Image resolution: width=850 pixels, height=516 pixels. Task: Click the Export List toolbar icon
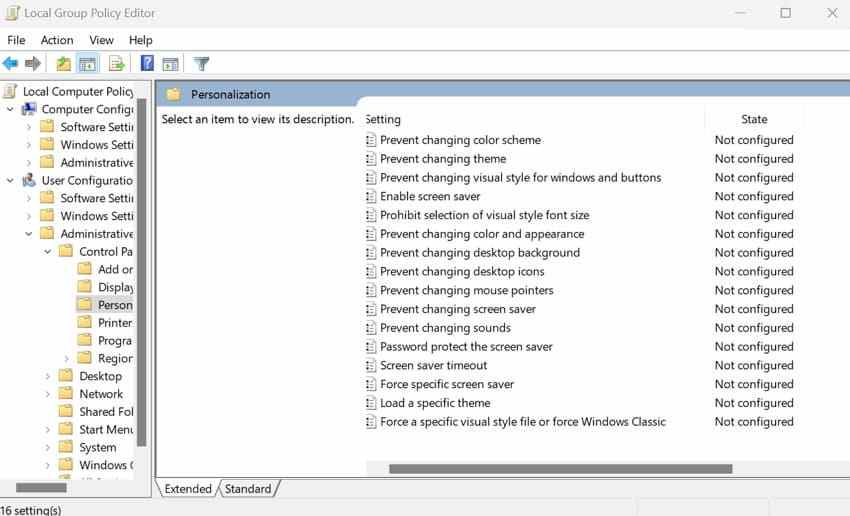point(117,63)
